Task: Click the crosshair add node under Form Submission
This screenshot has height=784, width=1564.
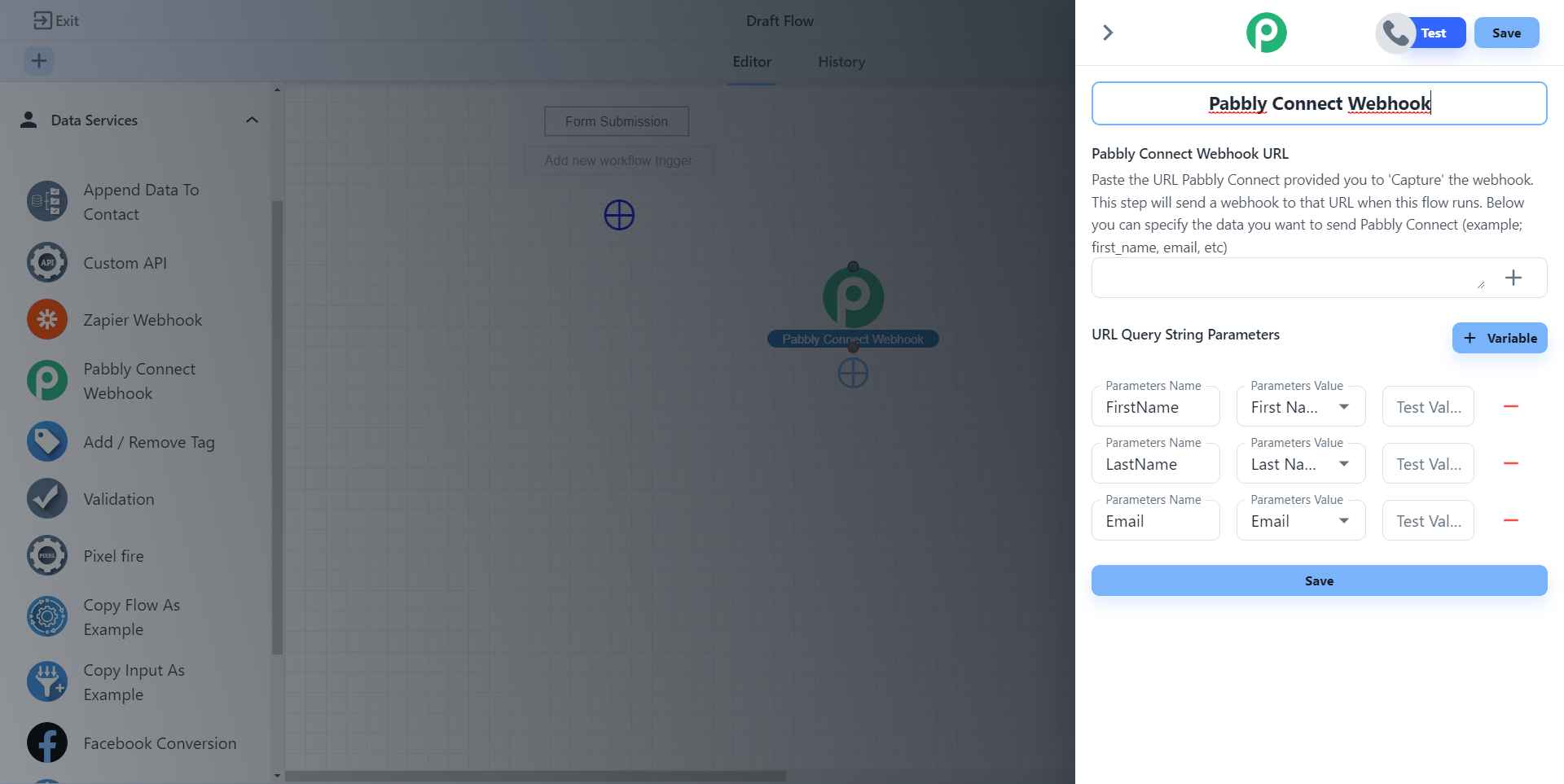Action: 619,215
